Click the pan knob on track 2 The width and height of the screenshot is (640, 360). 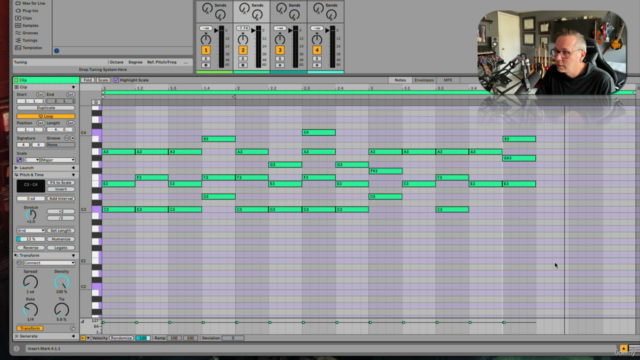click(x=243, y=39)
